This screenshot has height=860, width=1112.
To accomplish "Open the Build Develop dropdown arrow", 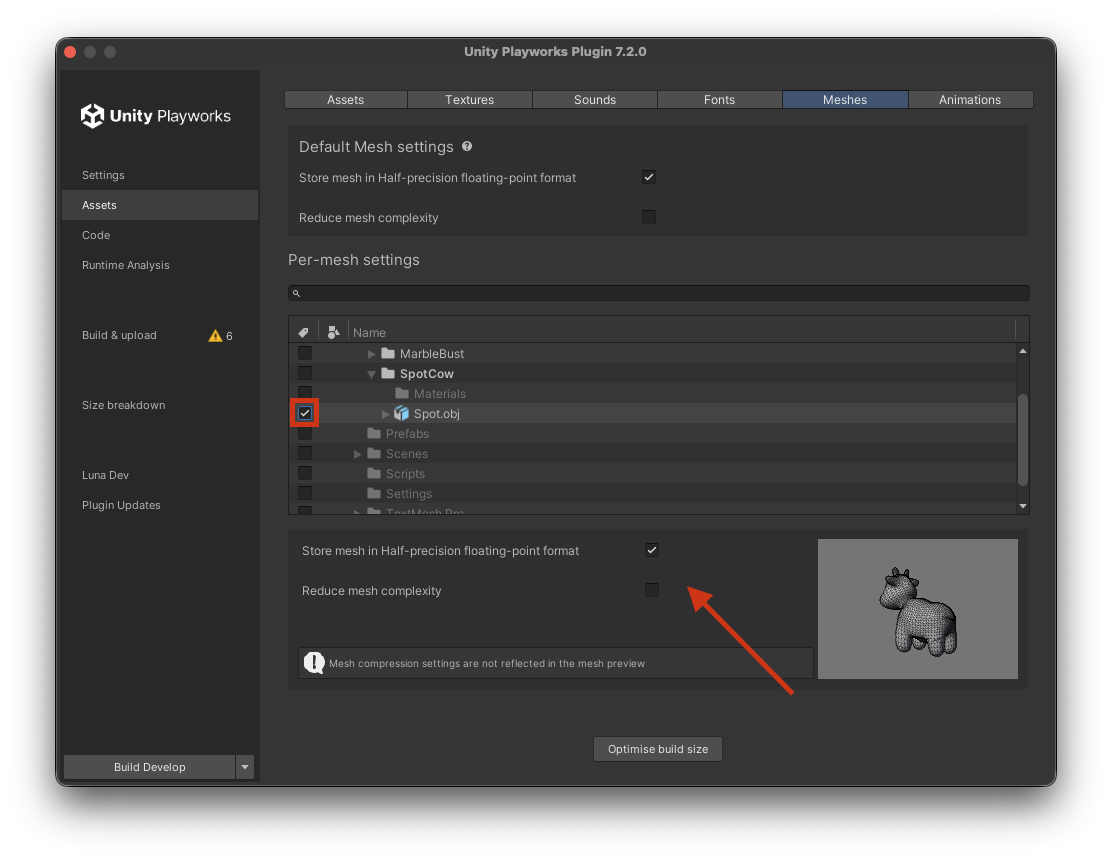I will tap(245, 767).
